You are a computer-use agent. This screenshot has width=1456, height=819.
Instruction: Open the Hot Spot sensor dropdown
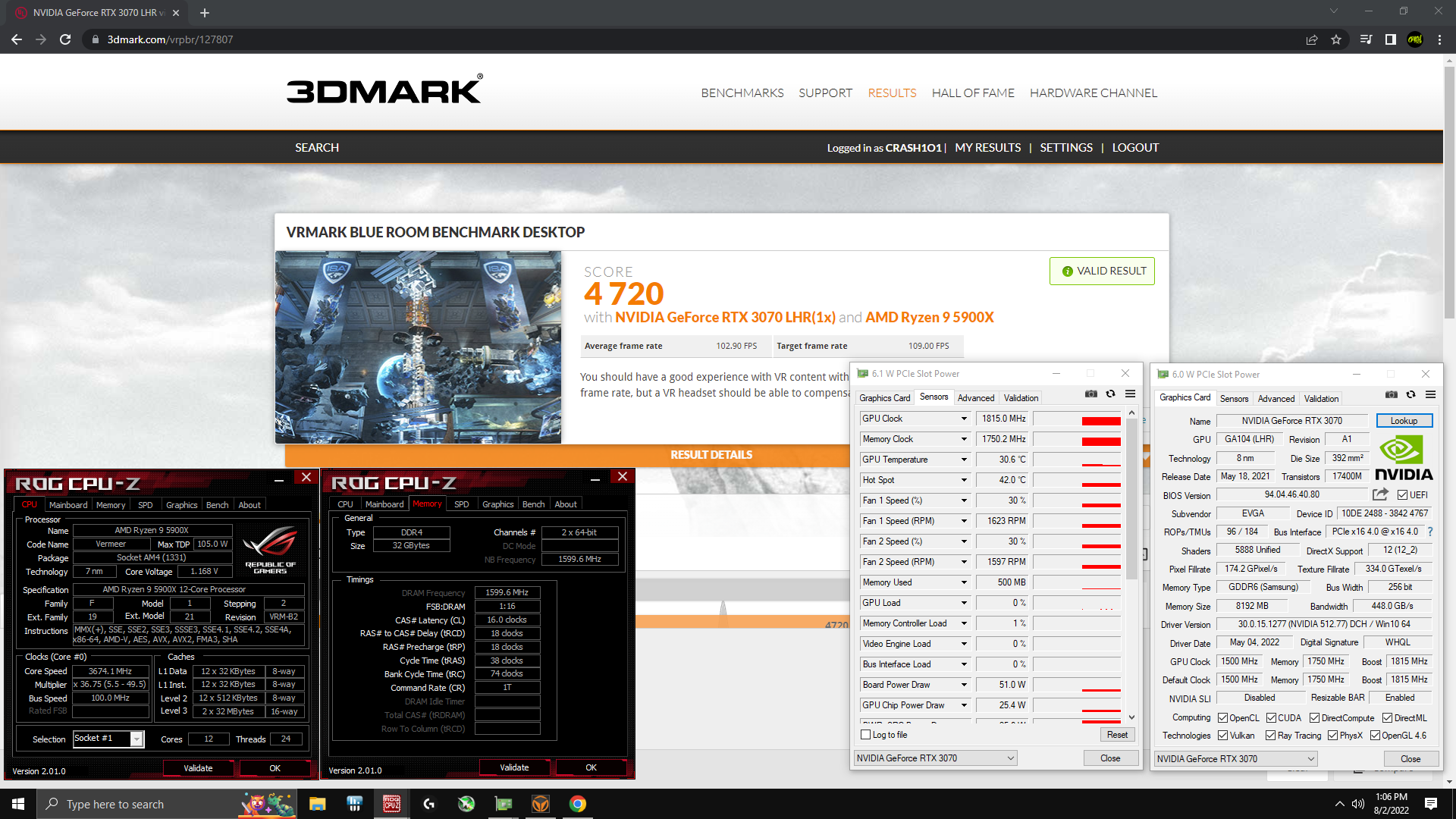[964, 480]
